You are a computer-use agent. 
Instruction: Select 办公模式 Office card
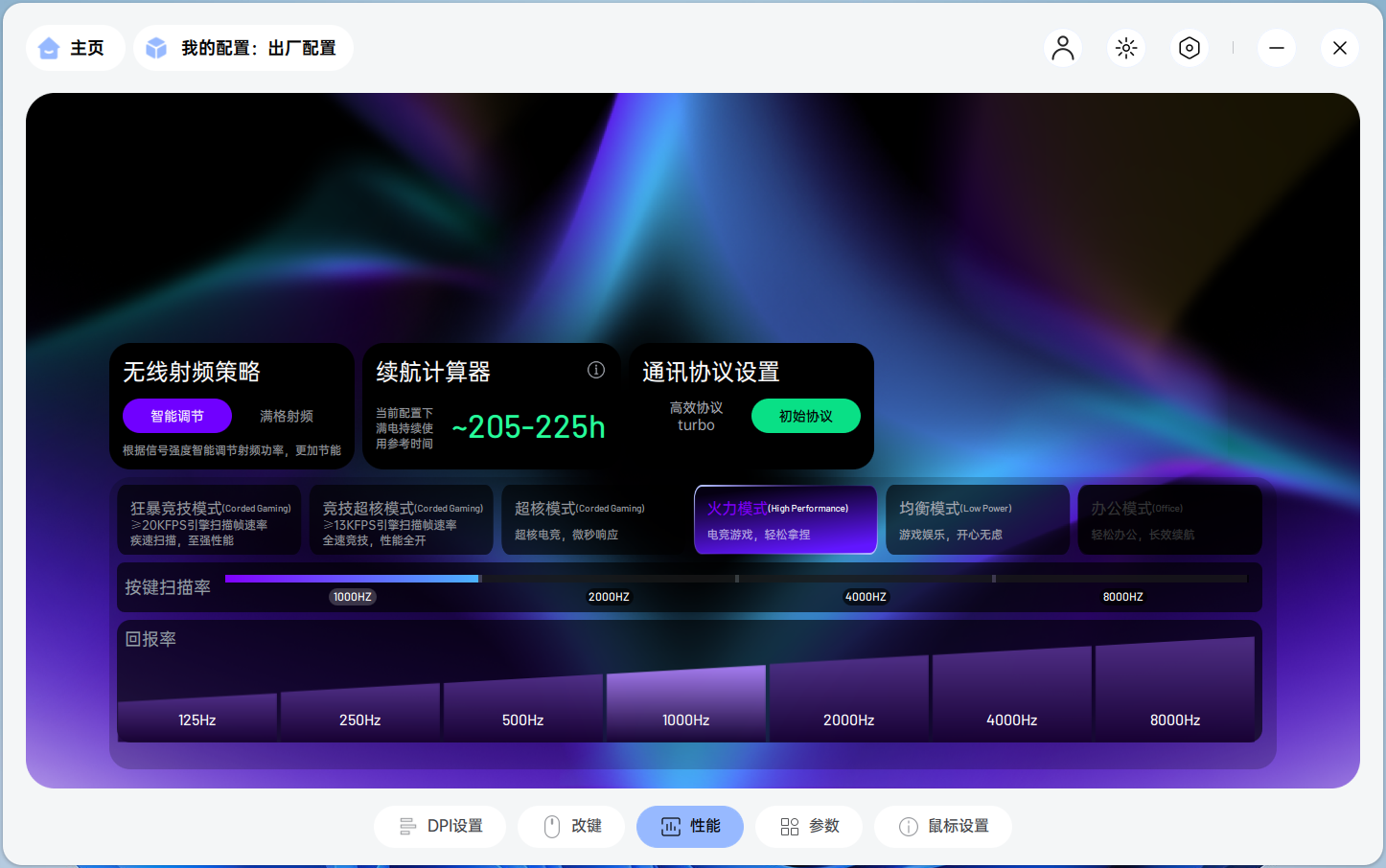pyautogui.click(x=1170, y=519)
